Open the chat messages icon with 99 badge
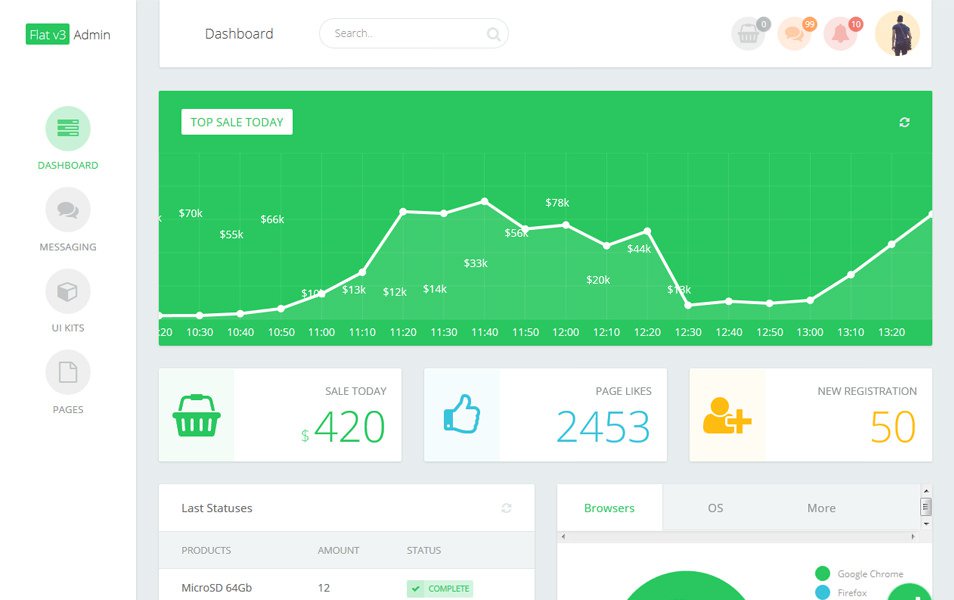The height and width of the screenshot is (600, 954). [x=794, y=34]
